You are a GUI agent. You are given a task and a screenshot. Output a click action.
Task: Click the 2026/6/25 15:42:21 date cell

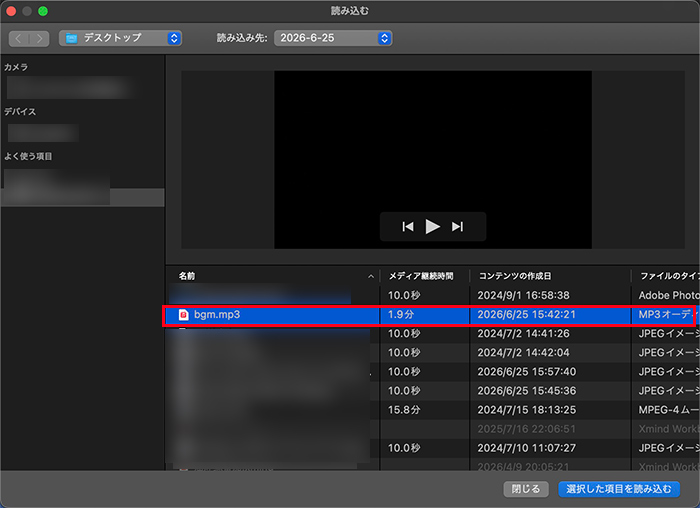click(x=526, y=315)
